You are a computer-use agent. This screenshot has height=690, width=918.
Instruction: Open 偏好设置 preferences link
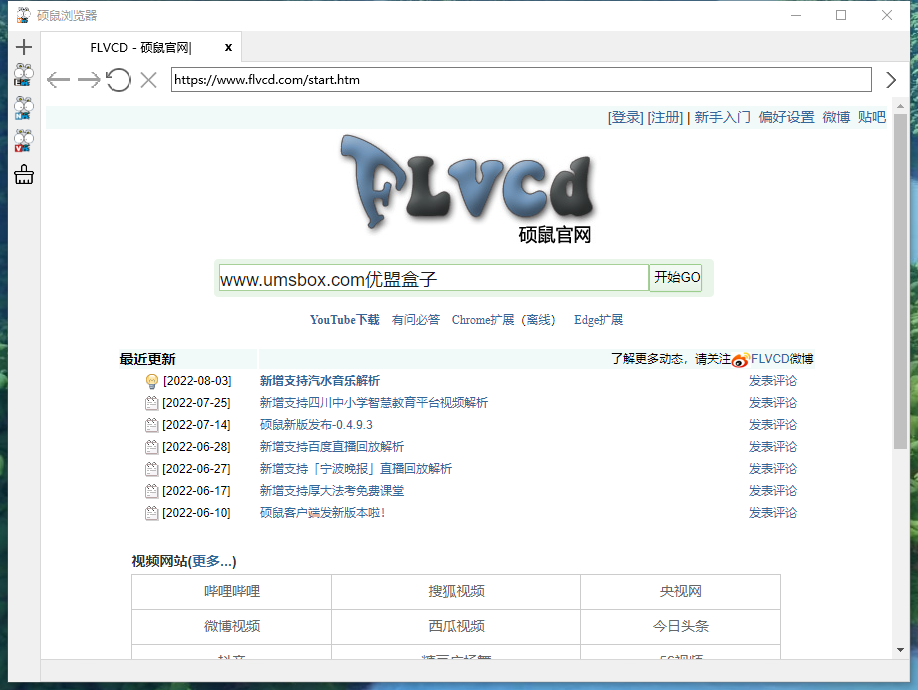coord(786,118)
